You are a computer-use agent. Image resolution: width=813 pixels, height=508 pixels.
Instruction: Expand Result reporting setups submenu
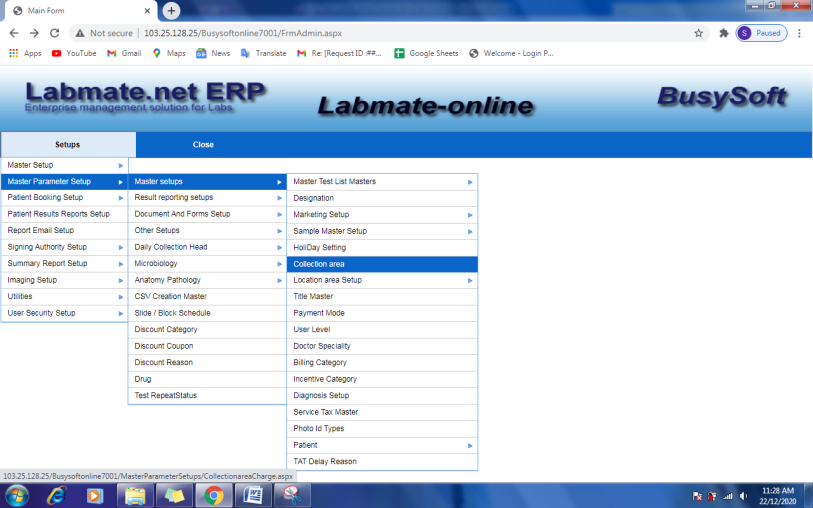pyautogui.click(x=207, y=197)
